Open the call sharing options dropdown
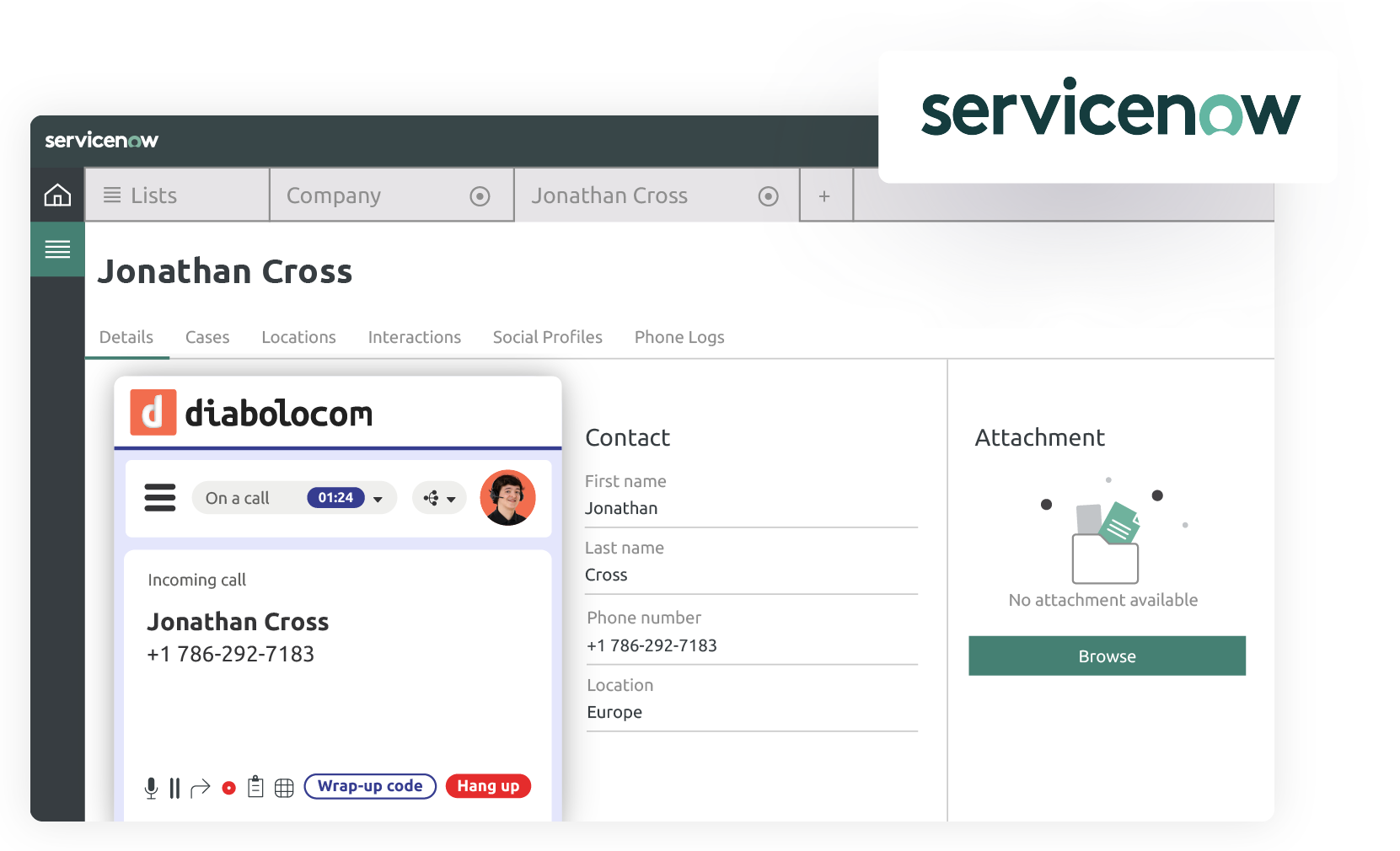The height and width of the screenshot is (851, 1400). click(x=439, y=498)
